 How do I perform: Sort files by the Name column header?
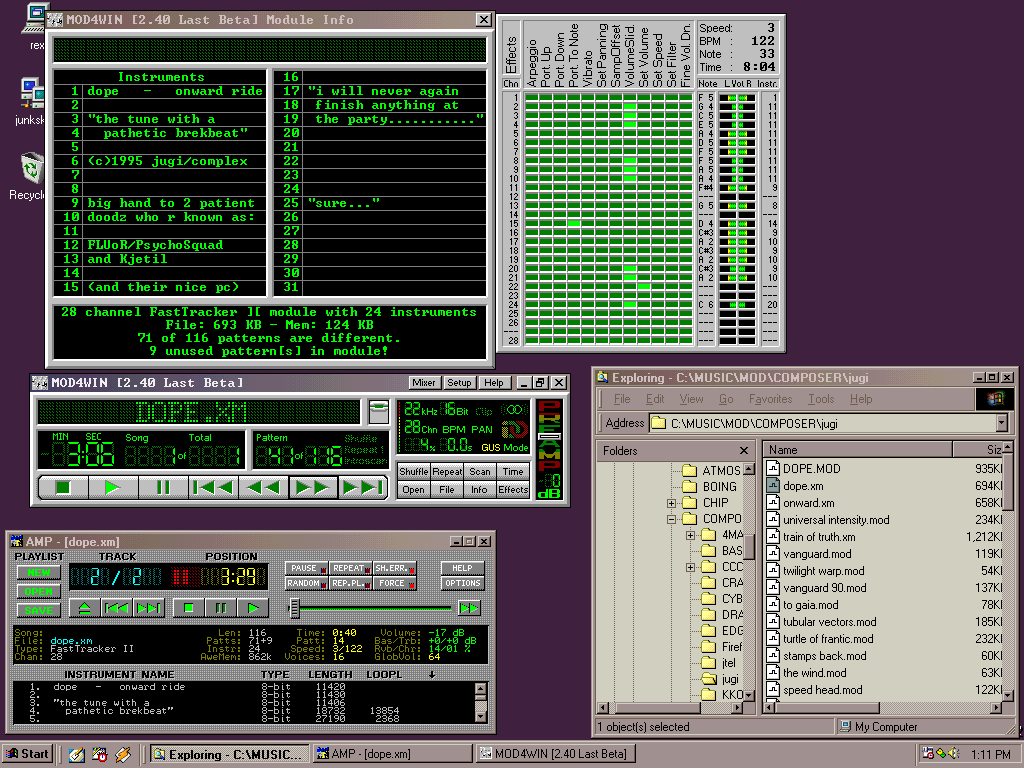click(x=858, y=450)
